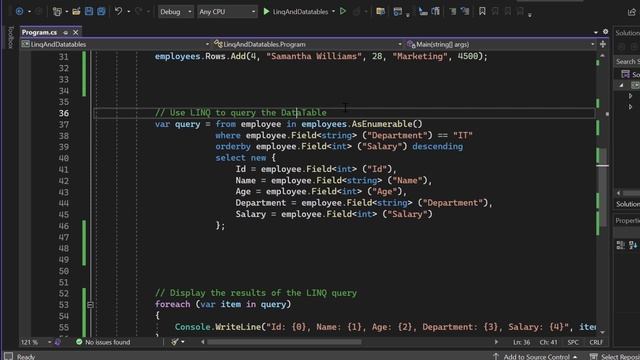Click the CRLF line ending indicator
Image resolution: width=640 pixels, height=360 pixels.
click(596, 342)
